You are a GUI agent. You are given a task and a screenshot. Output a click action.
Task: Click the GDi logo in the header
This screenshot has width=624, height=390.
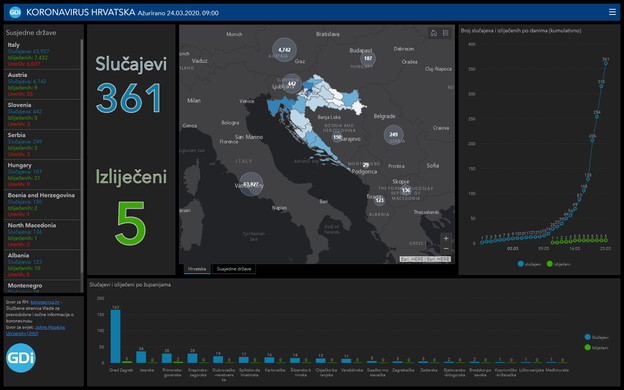tap(15, 12)
